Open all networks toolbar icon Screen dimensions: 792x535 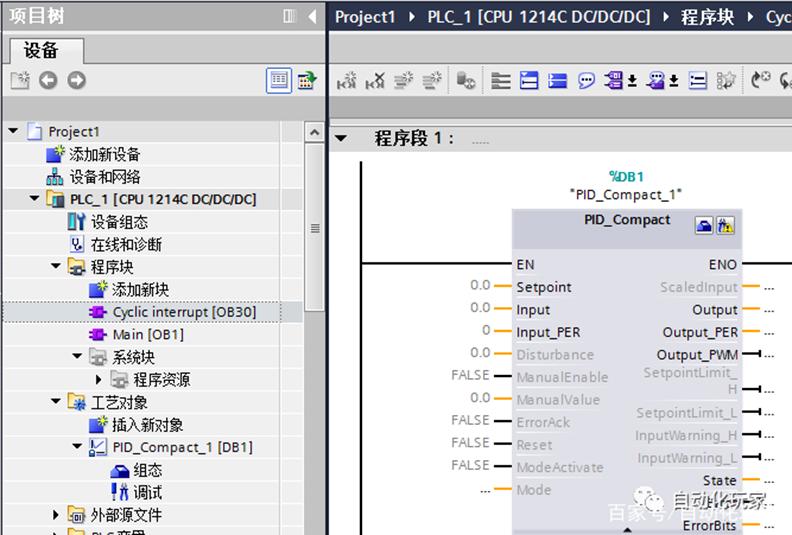[x=501, y=80]
